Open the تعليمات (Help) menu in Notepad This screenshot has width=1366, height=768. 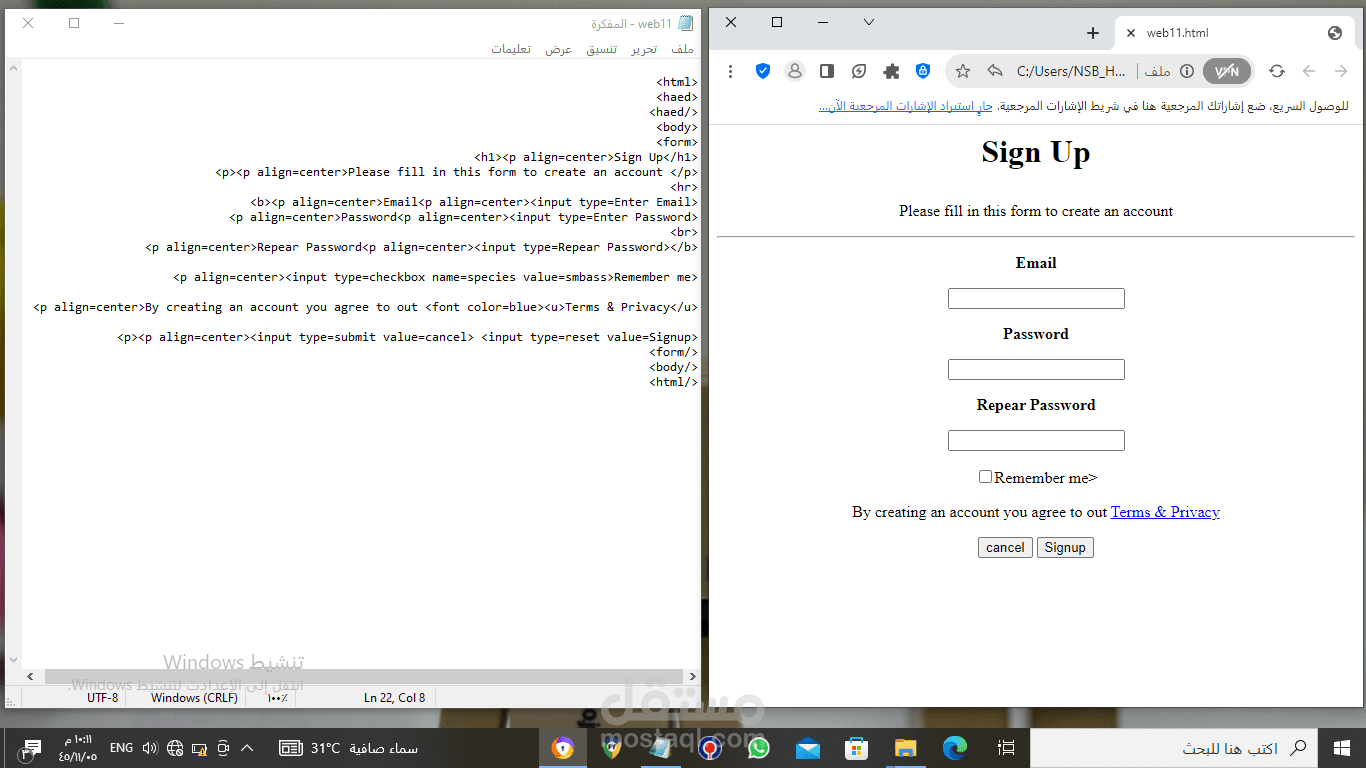(511, 49)
